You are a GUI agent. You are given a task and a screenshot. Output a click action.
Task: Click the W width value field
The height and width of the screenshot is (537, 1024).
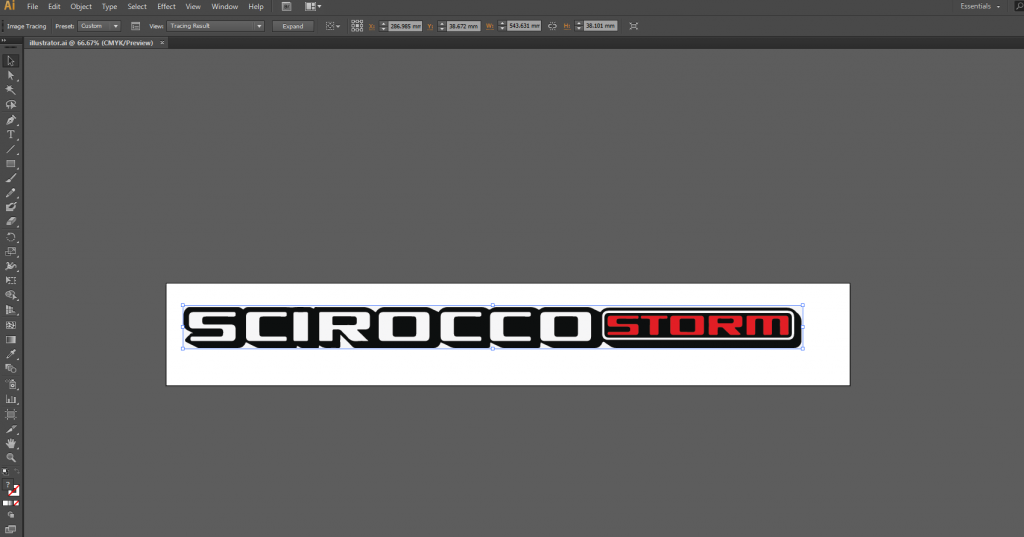point(524,26)
